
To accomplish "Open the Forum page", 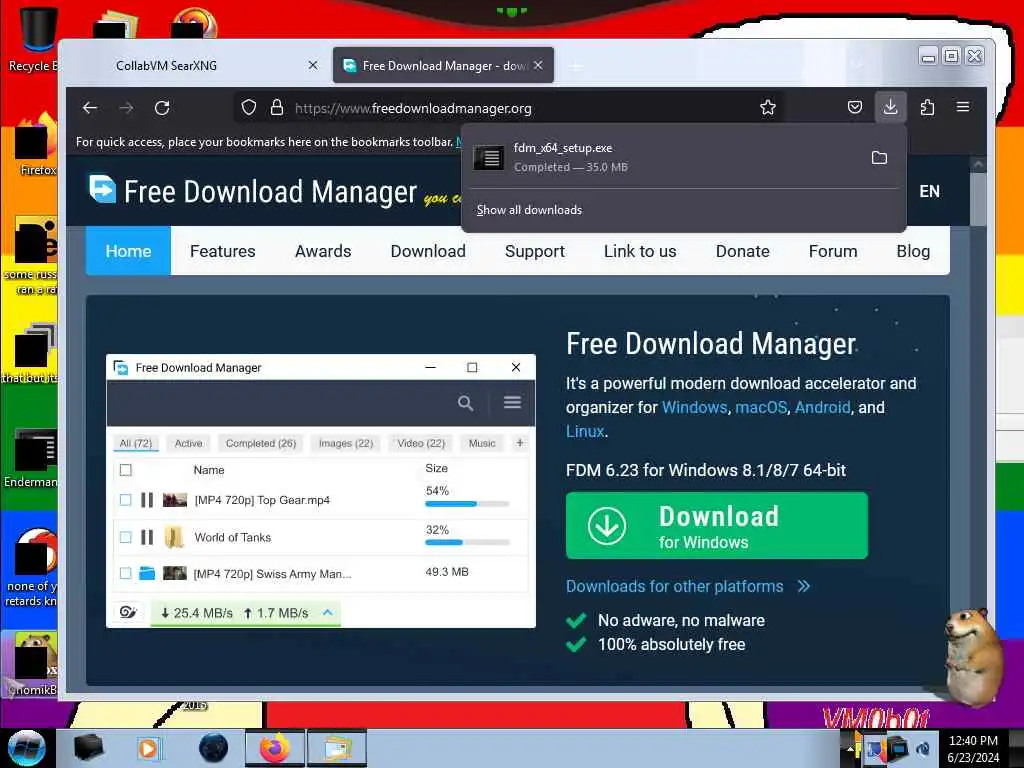I will (x=833, y=251).
